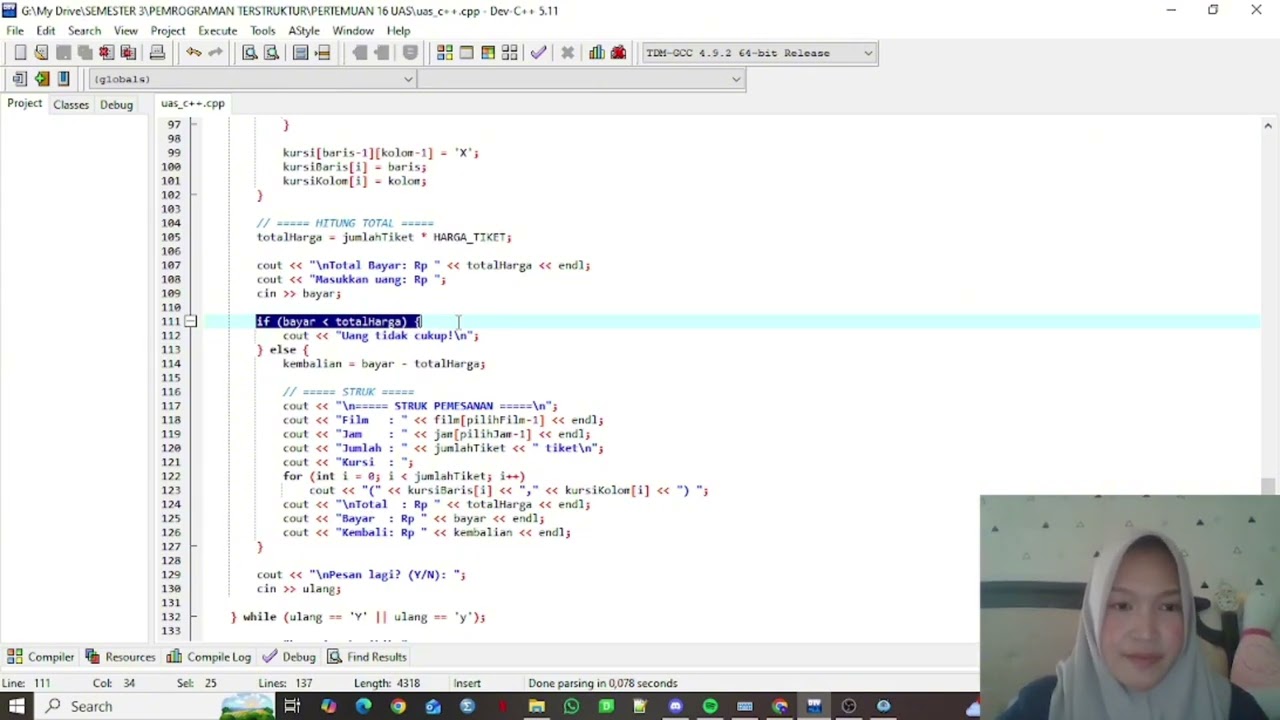Viewport: 1280px width, 720px height.
Task: Click the Run toolbar icon
Action: 466,53
